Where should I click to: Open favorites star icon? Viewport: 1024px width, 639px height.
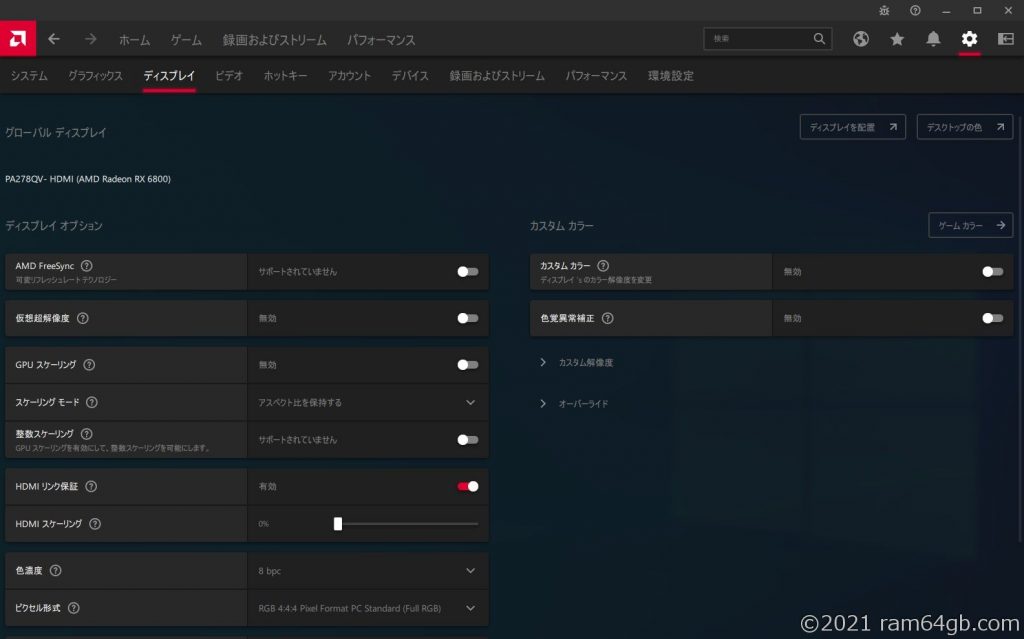click(x=897, y=39)
